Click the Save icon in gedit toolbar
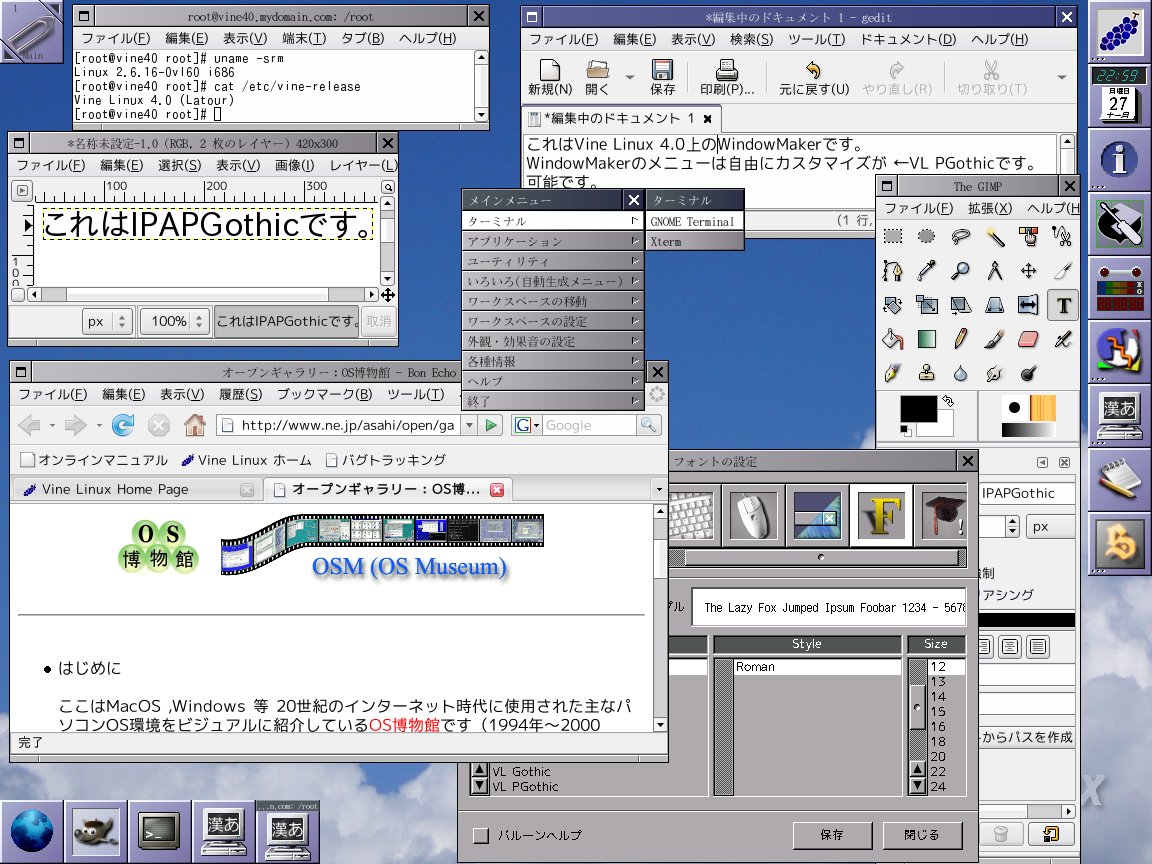This screenshot has width=1152, height=864. [x=662, y=71]
